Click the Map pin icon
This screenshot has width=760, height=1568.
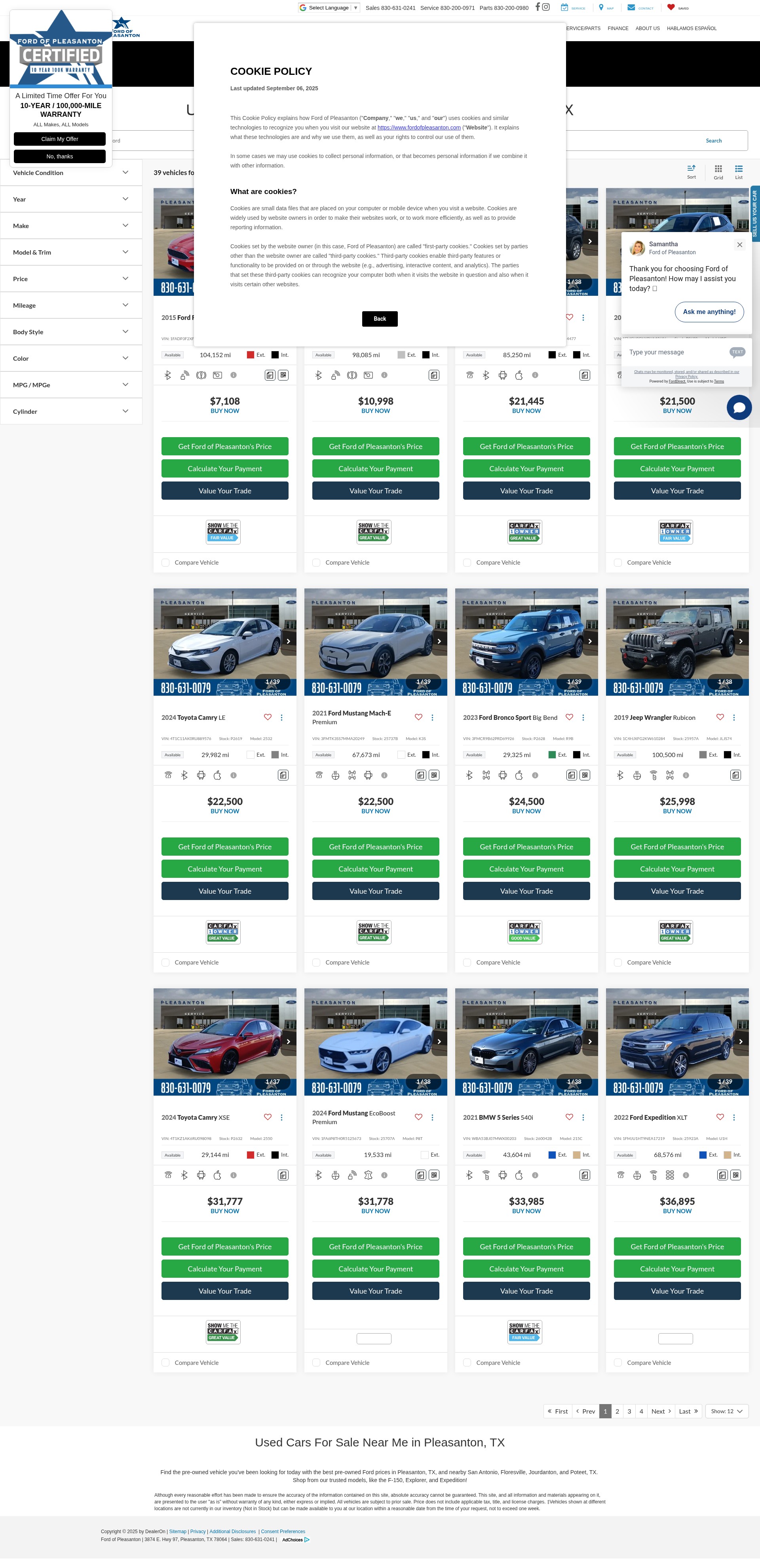(x=601, y=7)
